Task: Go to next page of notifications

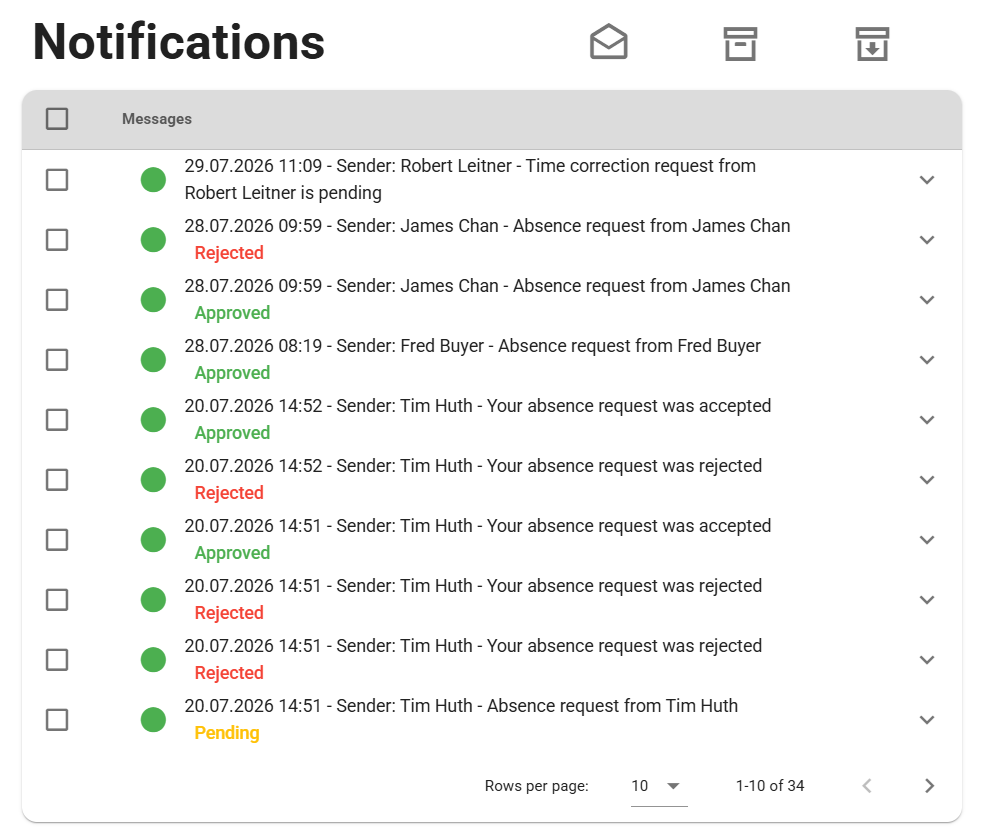Action: (x=929, y=786)
